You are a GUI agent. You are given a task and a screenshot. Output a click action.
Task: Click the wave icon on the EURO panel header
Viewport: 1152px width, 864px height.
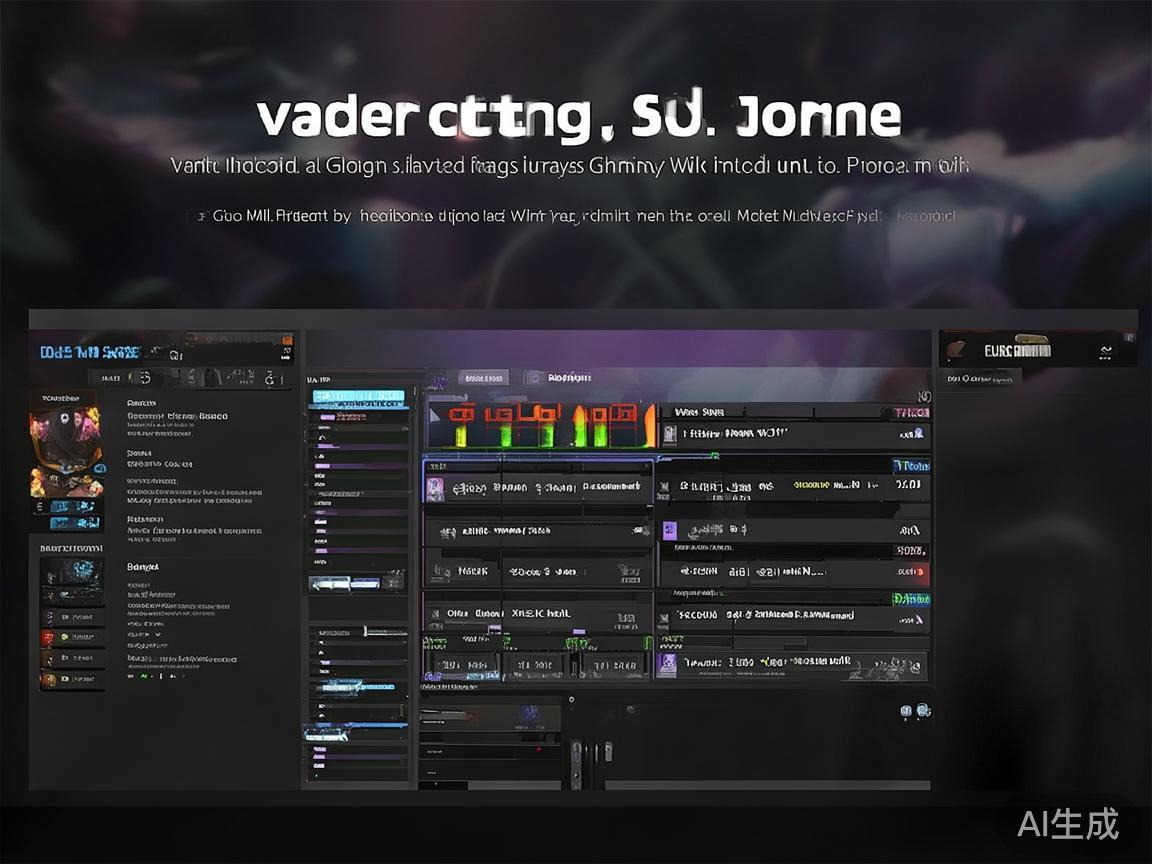pyautogui.click(x=1107, y=350)
